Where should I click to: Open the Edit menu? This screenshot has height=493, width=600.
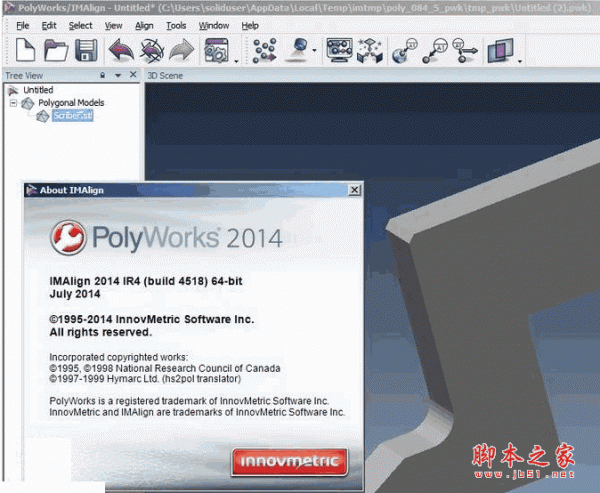point(49,26)
